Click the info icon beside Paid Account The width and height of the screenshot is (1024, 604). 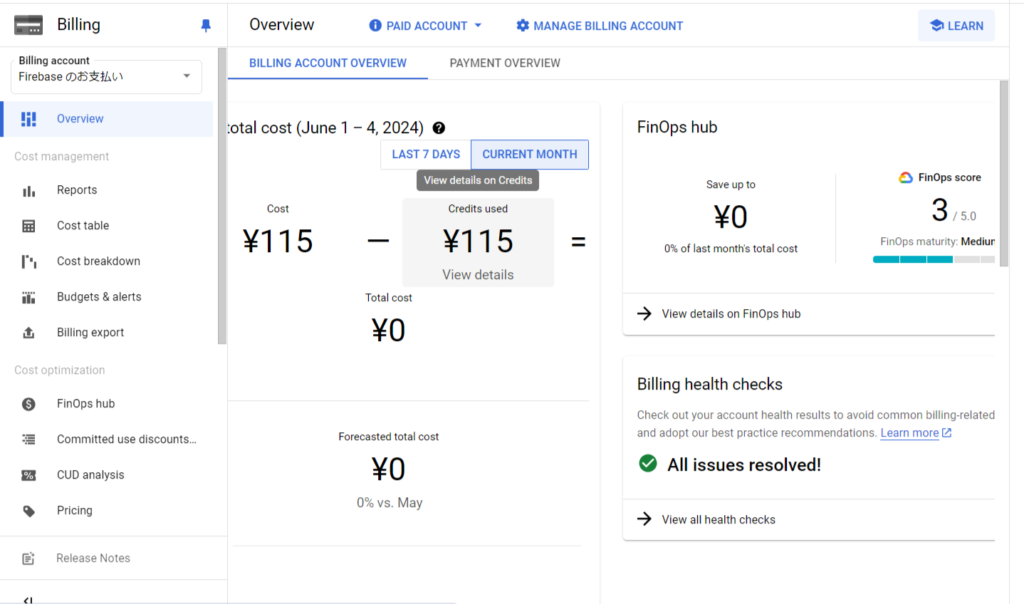click(375, 25)
